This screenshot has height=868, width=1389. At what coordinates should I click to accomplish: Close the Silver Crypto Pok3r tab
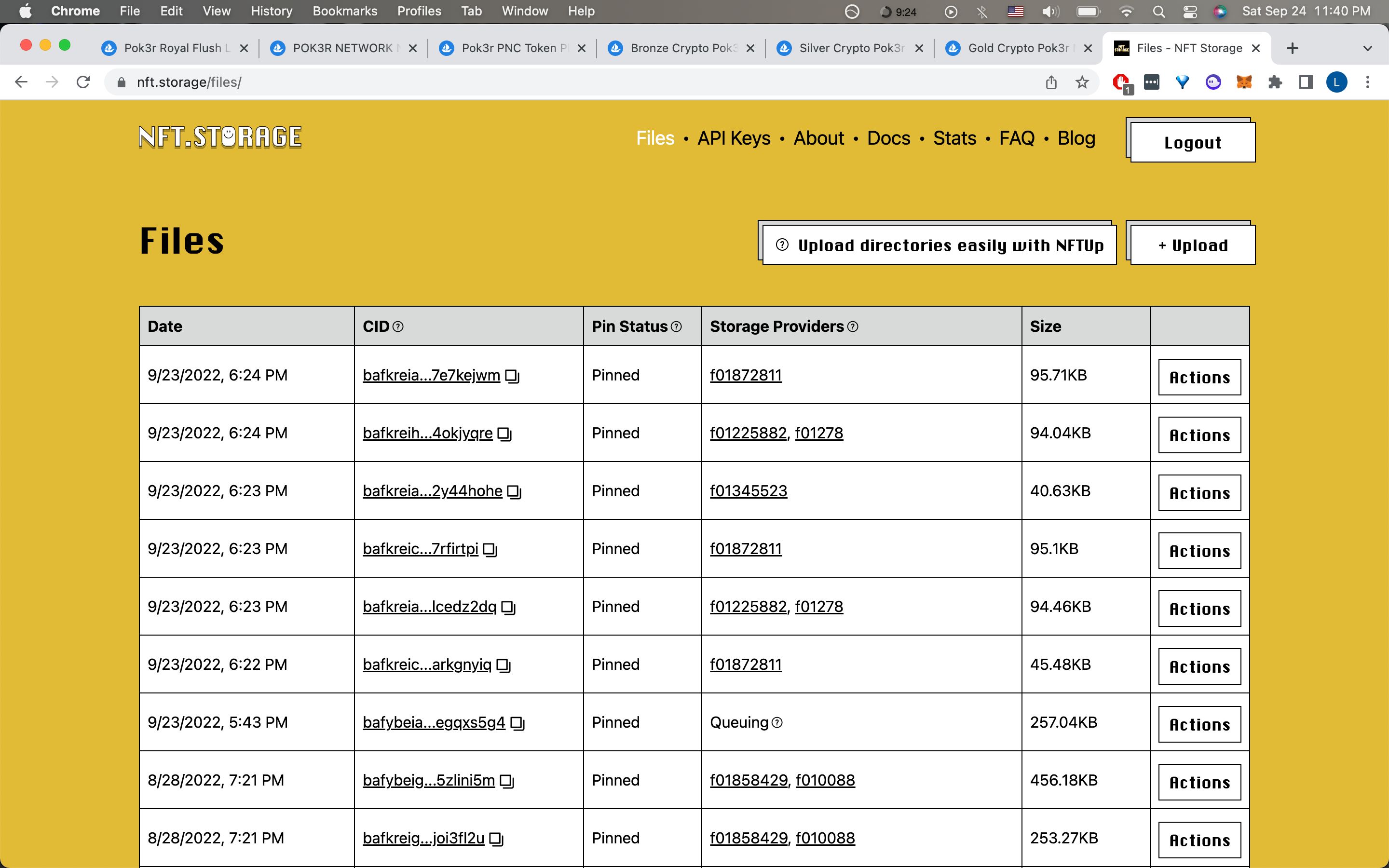pos(919,48)
